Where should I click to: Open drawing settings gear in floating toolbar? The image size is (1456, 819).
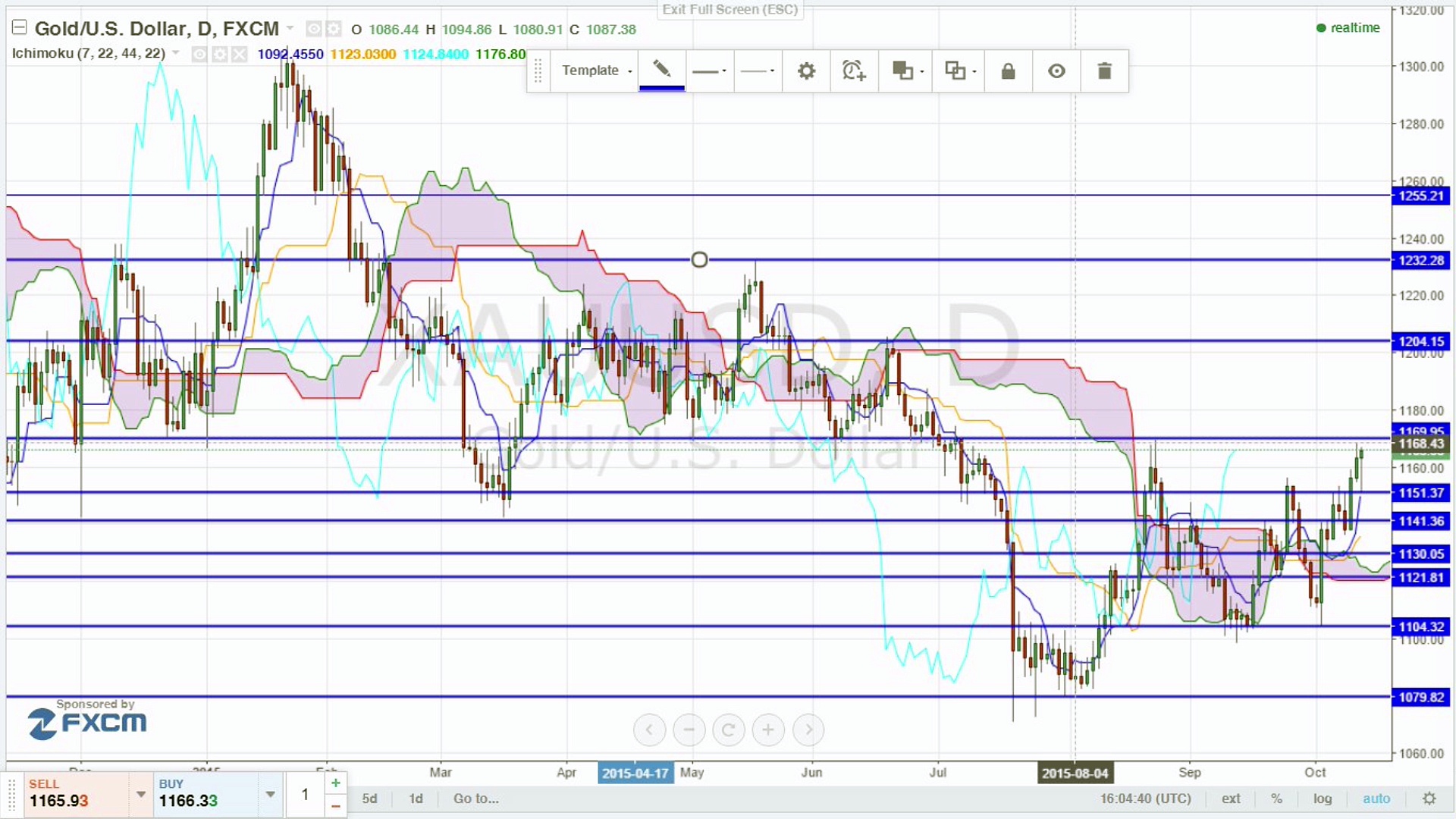806,71
